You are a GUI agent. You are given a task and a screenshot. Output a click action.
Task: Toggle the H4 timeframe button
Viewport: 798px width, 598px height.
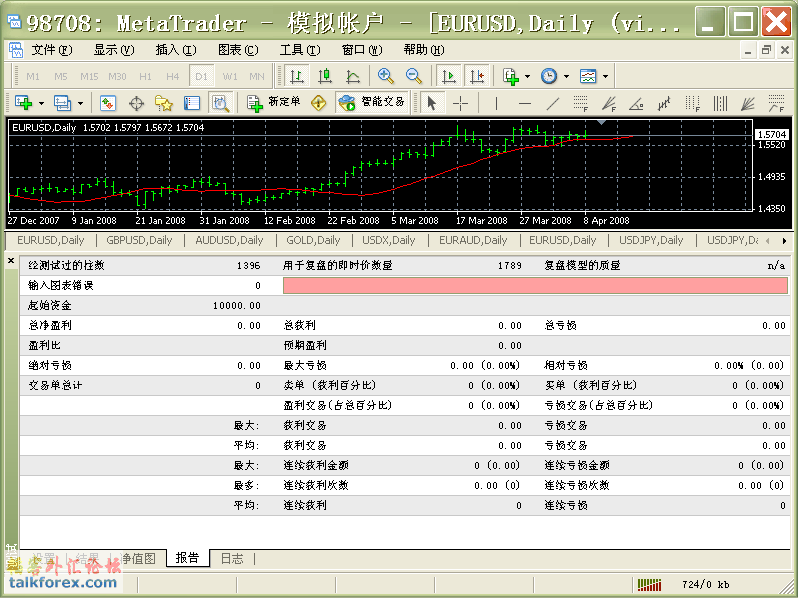point(173,76)
